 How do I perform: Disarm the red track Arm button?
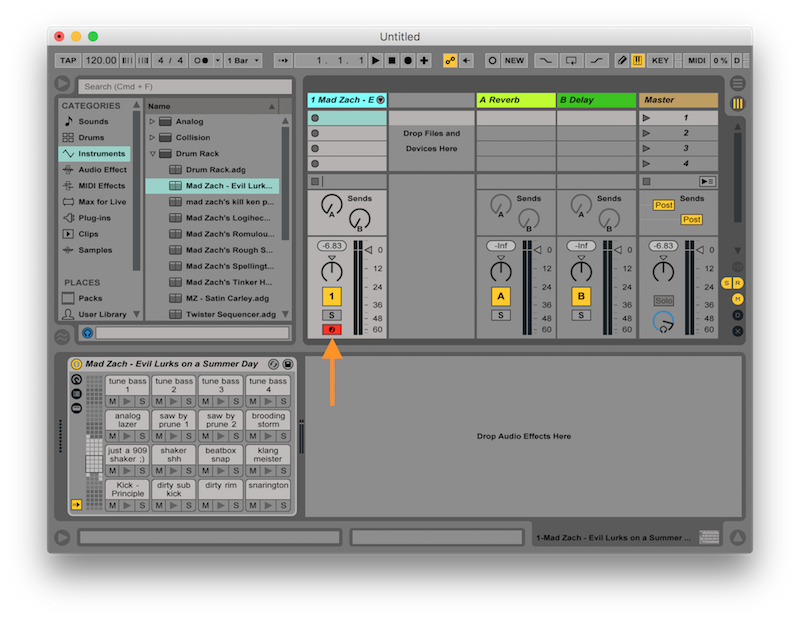[331, 329]
